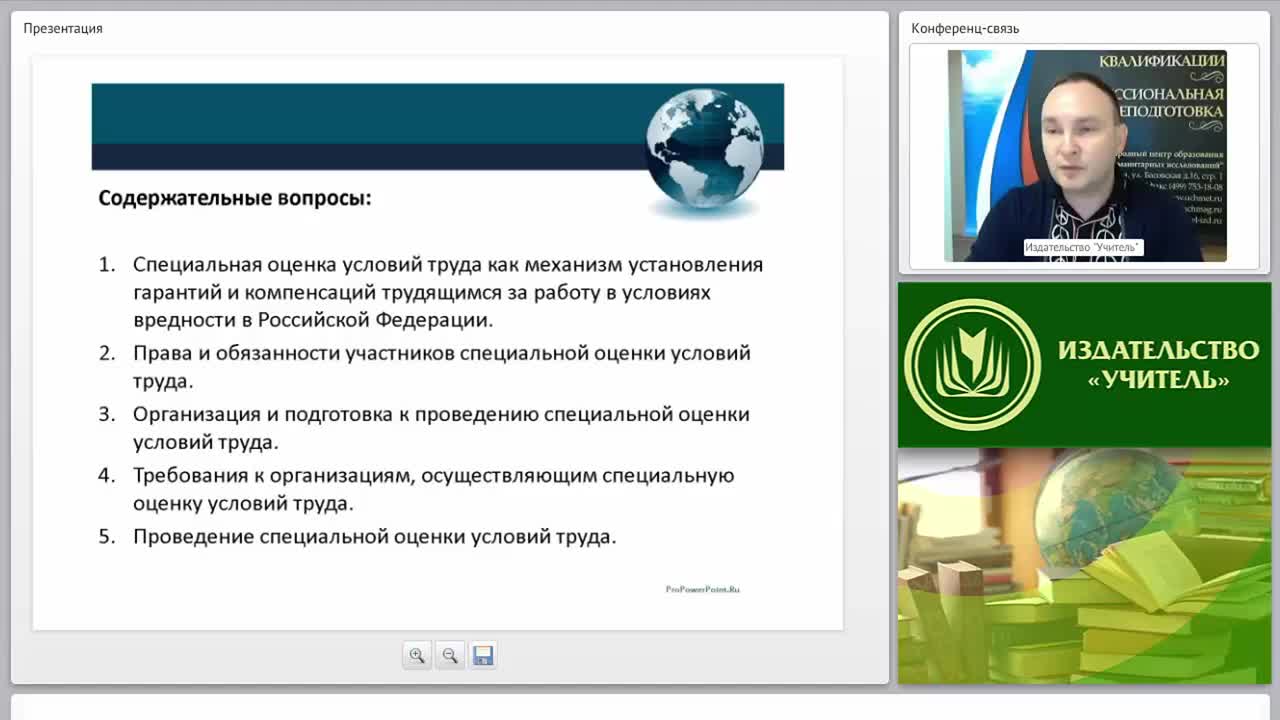Click the books and globe banner image
Viewport: 1280px width, 720px height.
1084,566
